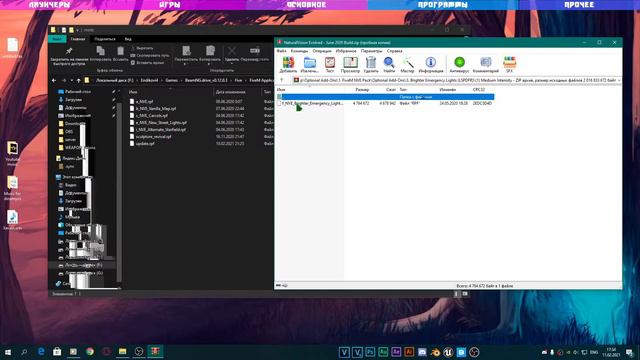Sort WinRAR list by CRC32 column

pyautogui.click(x=479, y=89)
